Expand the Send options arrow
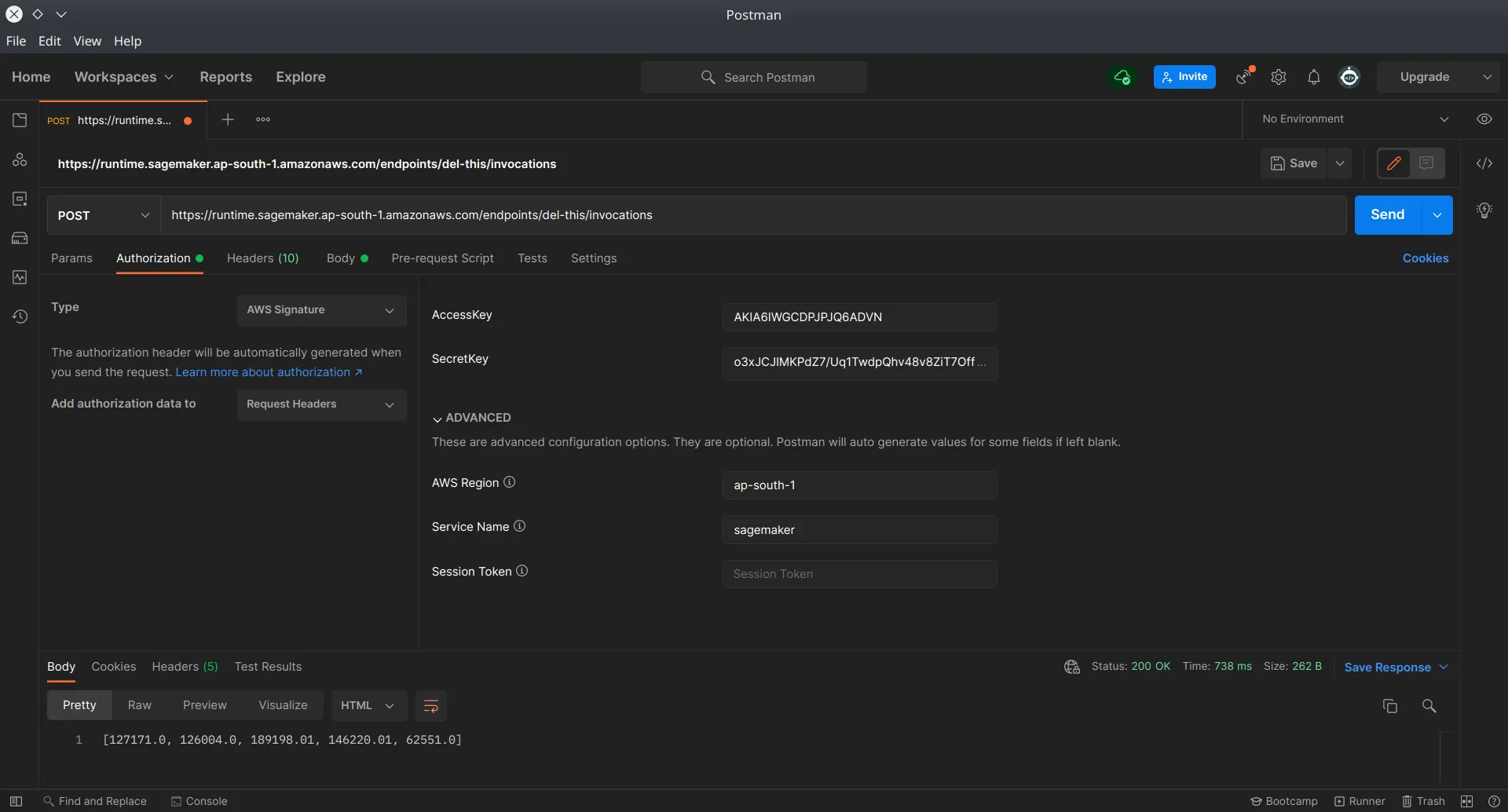 1437,215
